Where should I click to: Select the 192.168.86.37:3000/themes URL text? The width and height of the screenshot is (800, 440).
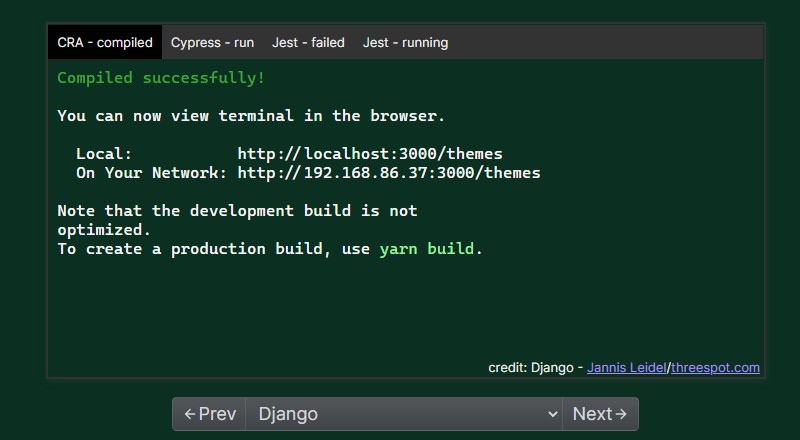pyautogui.click(x=389, y=173)
